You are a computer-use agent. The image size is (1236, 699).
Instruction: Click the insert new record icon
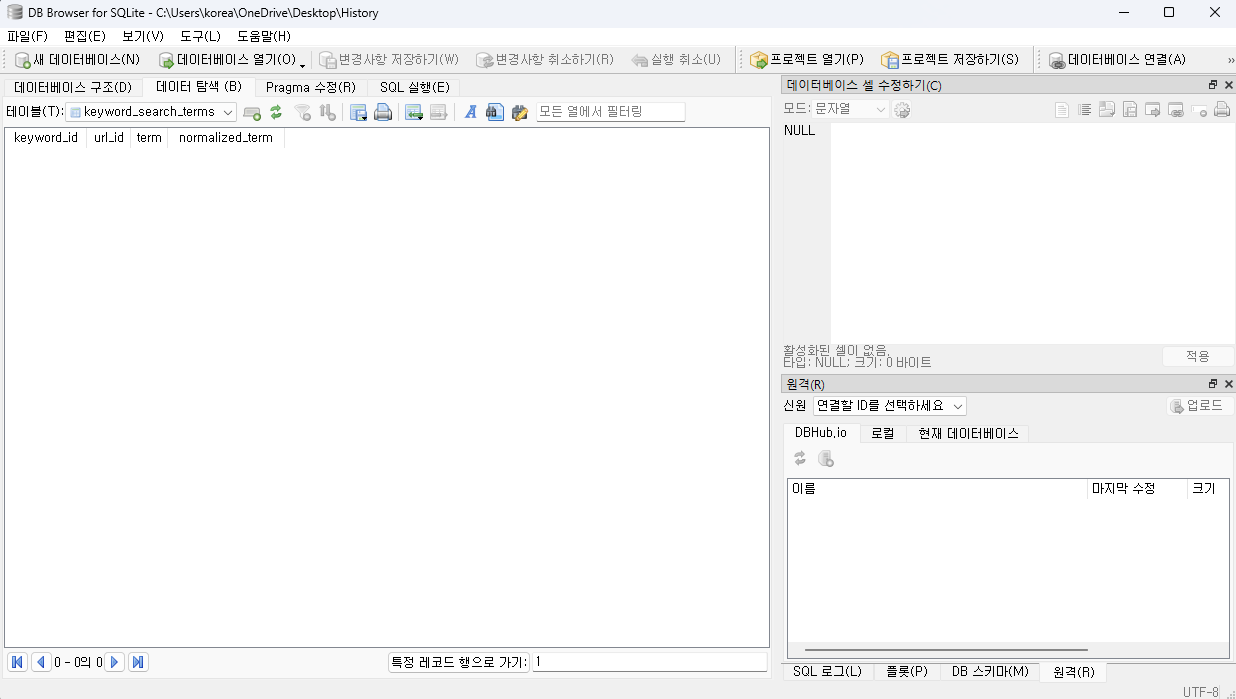pos(413,112)
